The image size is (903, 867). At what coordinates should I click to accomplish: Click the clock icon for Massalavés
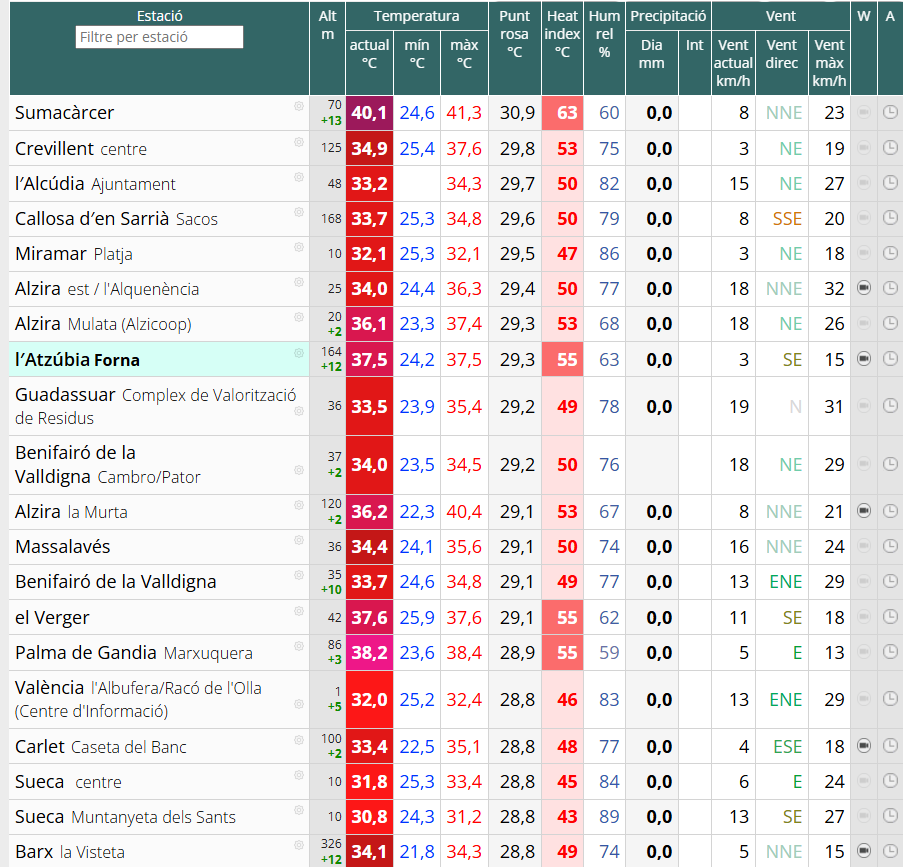tap(890, 546)
